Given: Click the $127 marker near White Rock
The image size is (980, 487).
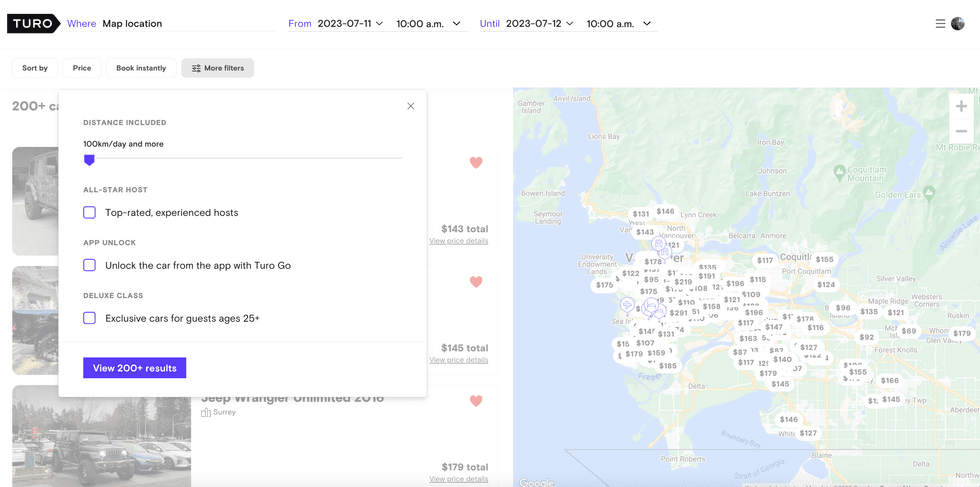Looking at the screenshot, I should (808, 433).
